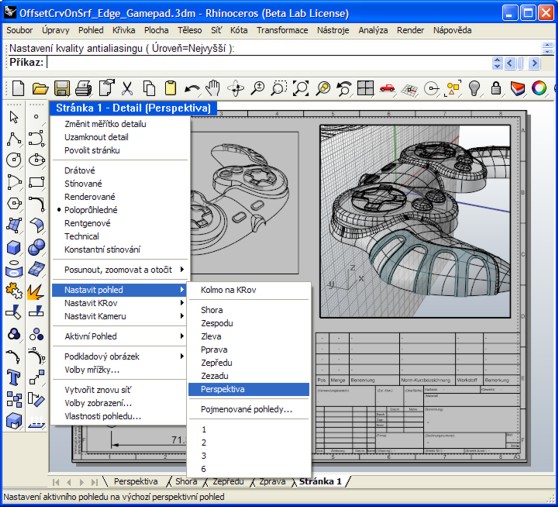Expand the Nastavit Kameru submenu

[120, 316]
